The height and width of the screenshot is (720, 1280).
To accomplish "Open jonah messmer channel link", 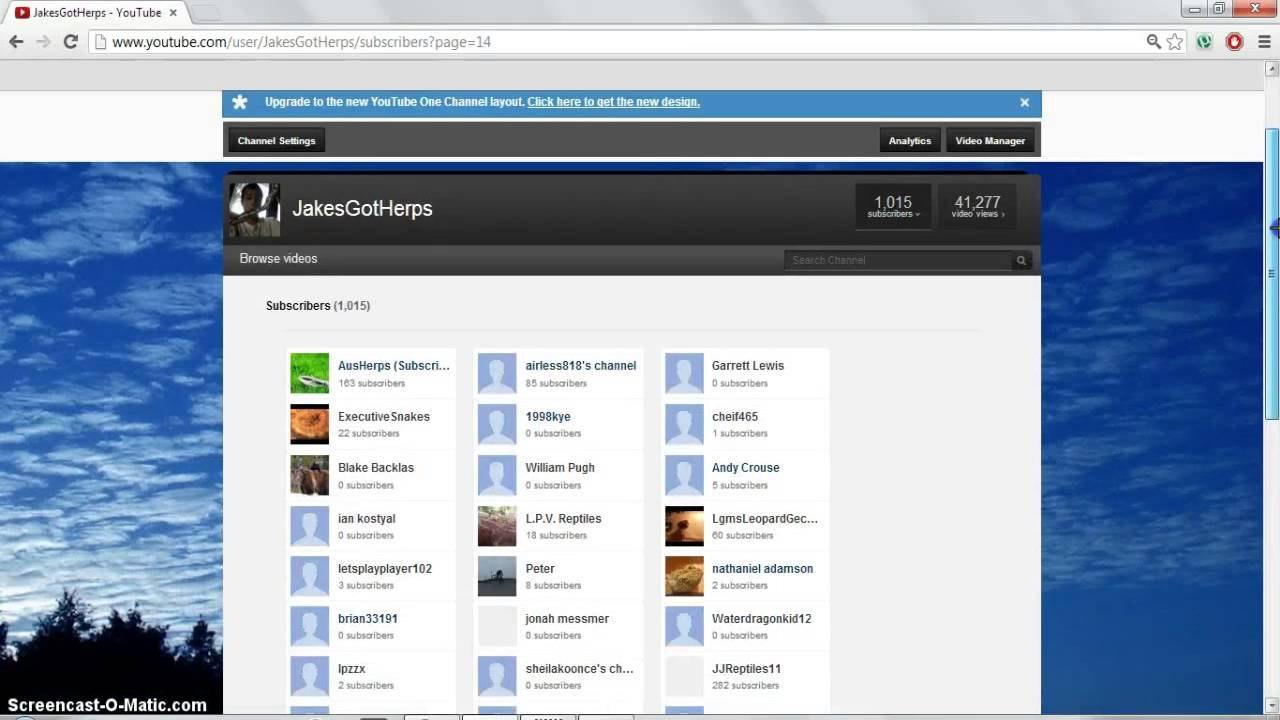I will coord(567,619).
